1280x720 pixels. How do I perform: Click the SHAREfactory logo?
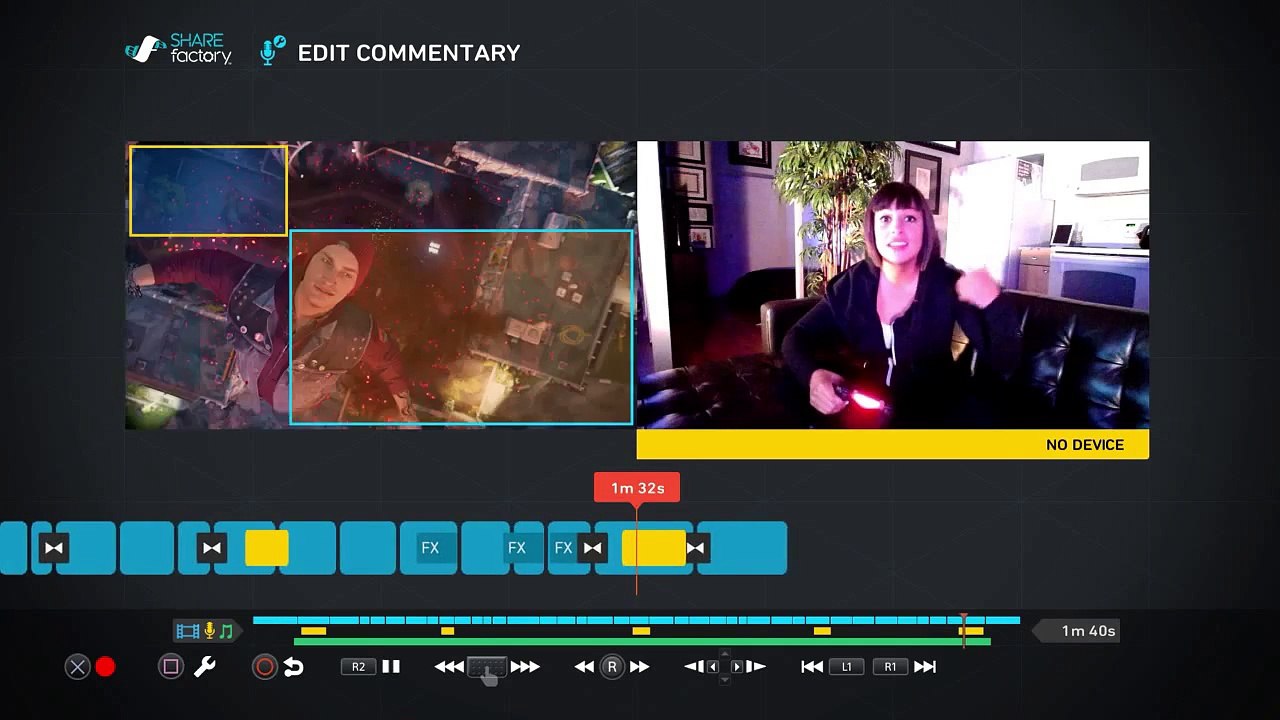[x=178, y=50]
